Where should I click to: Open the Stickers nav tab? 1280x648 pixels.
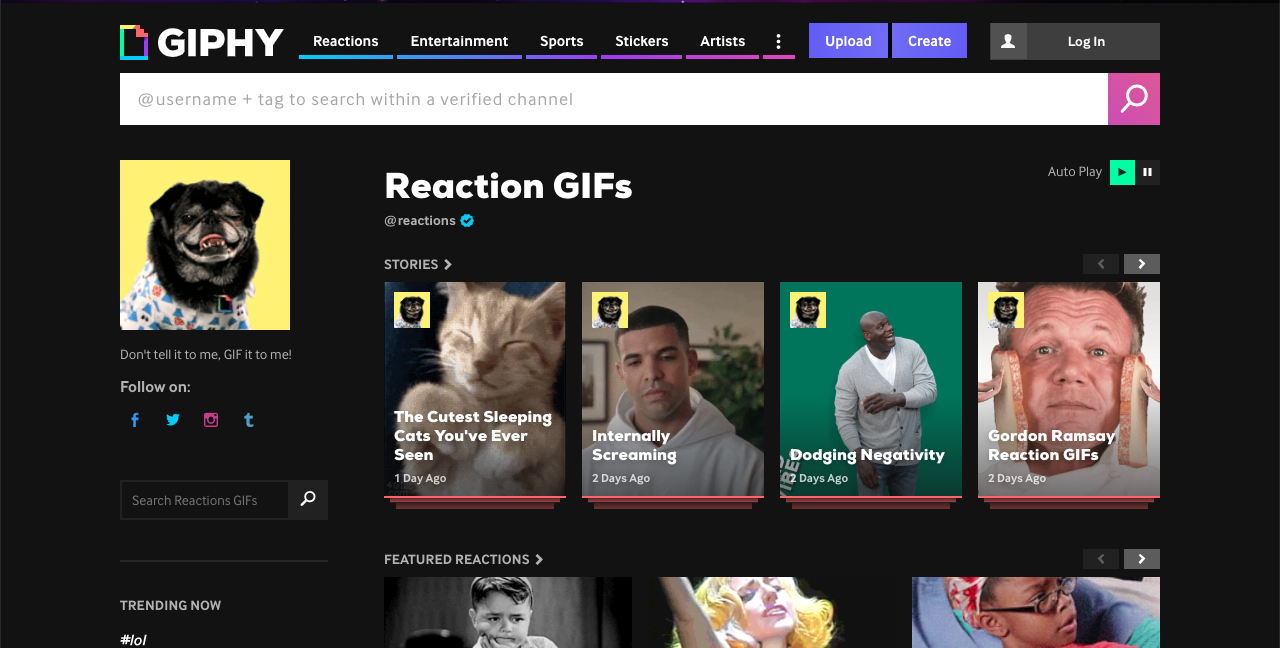coord(641,41)
